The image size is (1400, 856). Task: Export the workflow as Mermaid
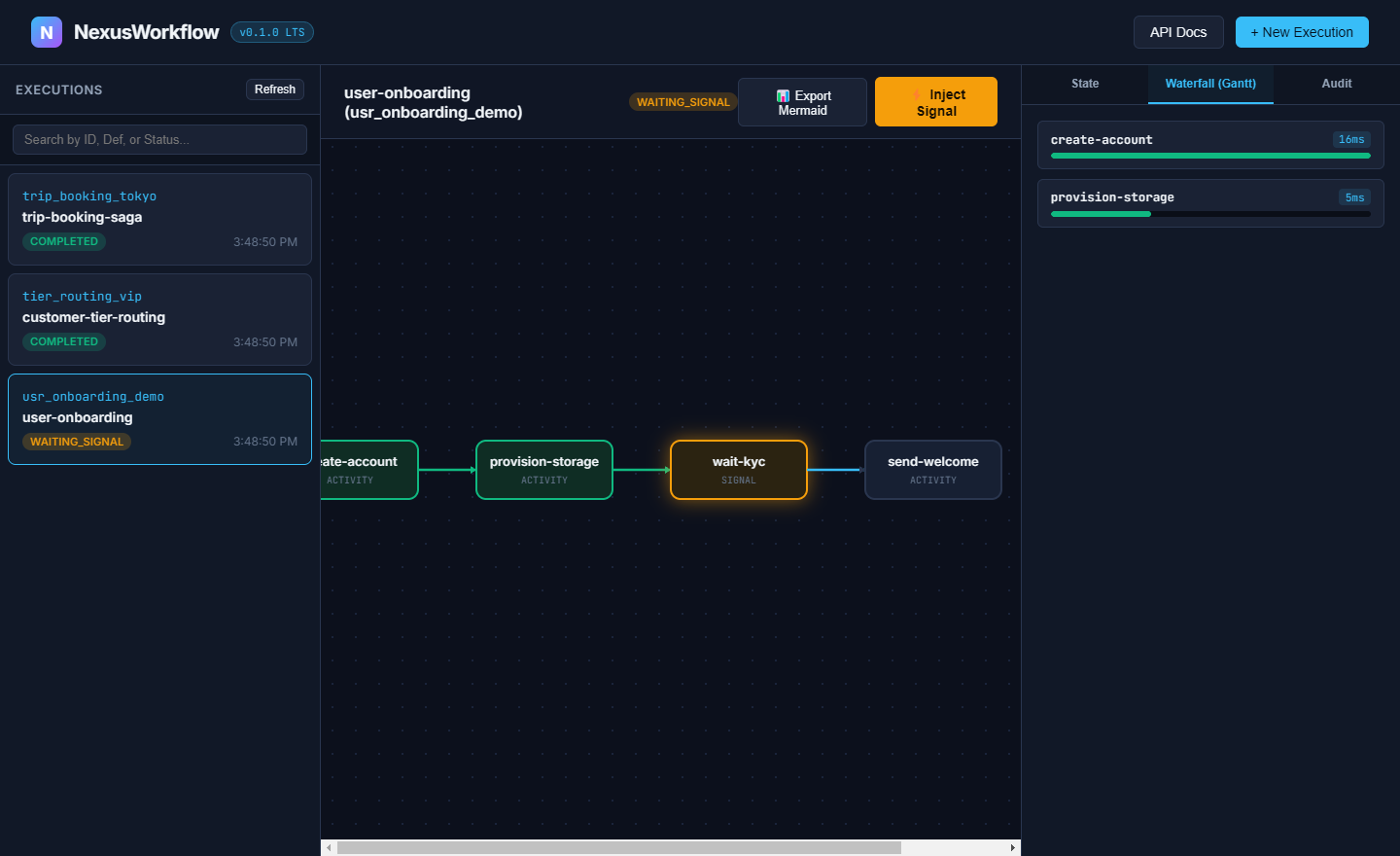tap(802, 102)
